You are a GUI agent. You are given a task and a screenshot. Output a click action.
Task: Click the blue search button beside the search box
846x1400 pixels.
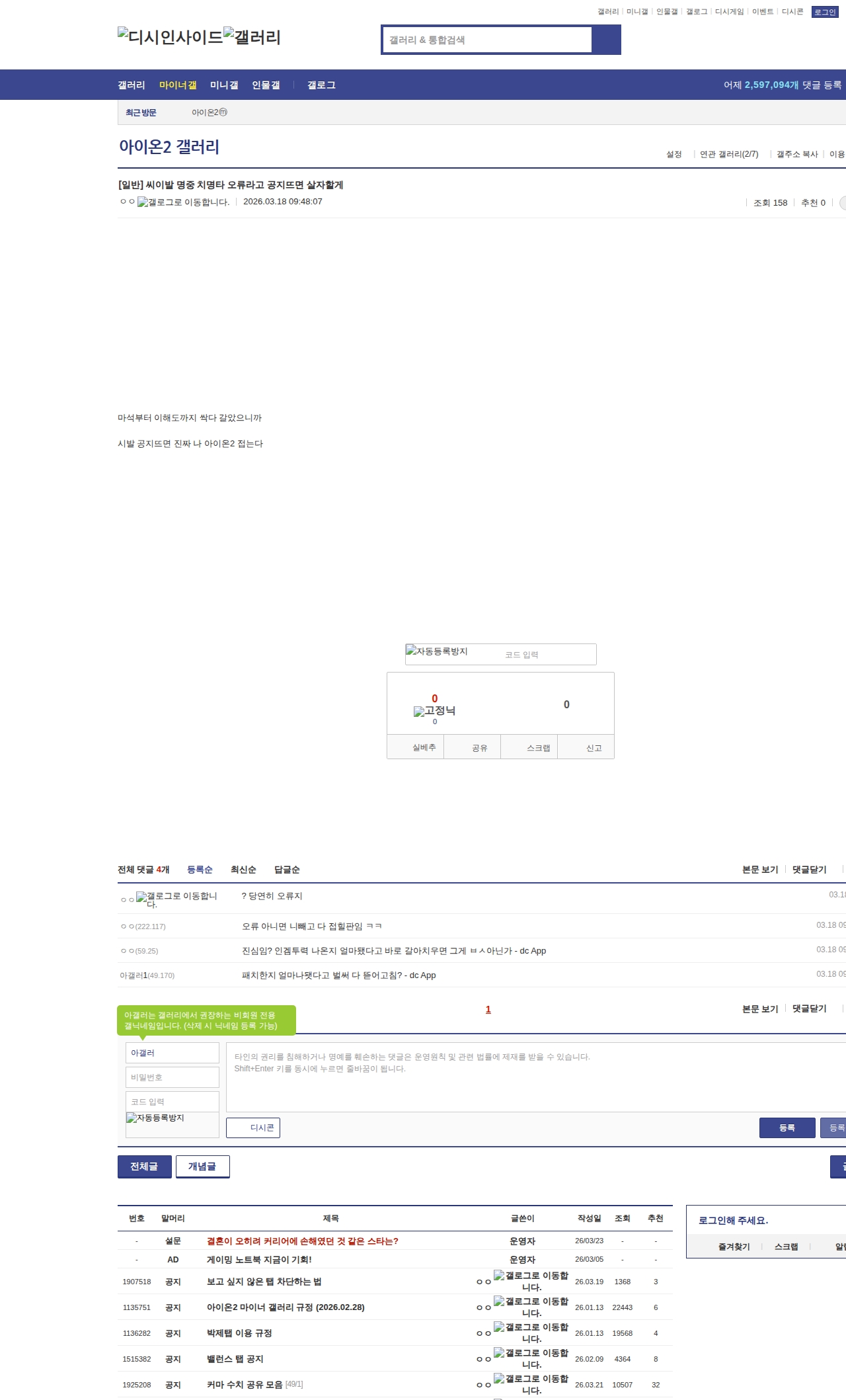coord(606,40)
